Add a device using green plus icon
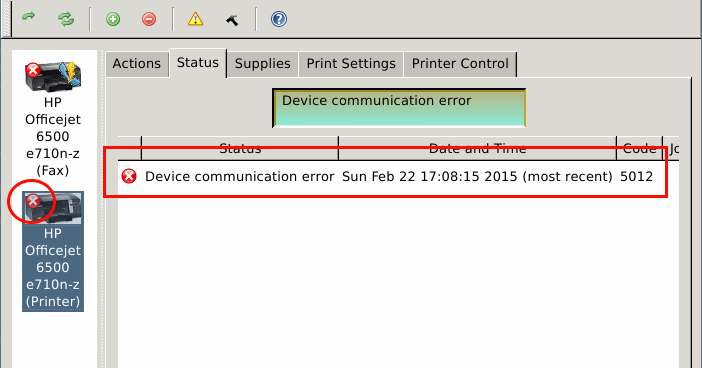The height and width of the screenshot is (368, 702). point(113,19)
